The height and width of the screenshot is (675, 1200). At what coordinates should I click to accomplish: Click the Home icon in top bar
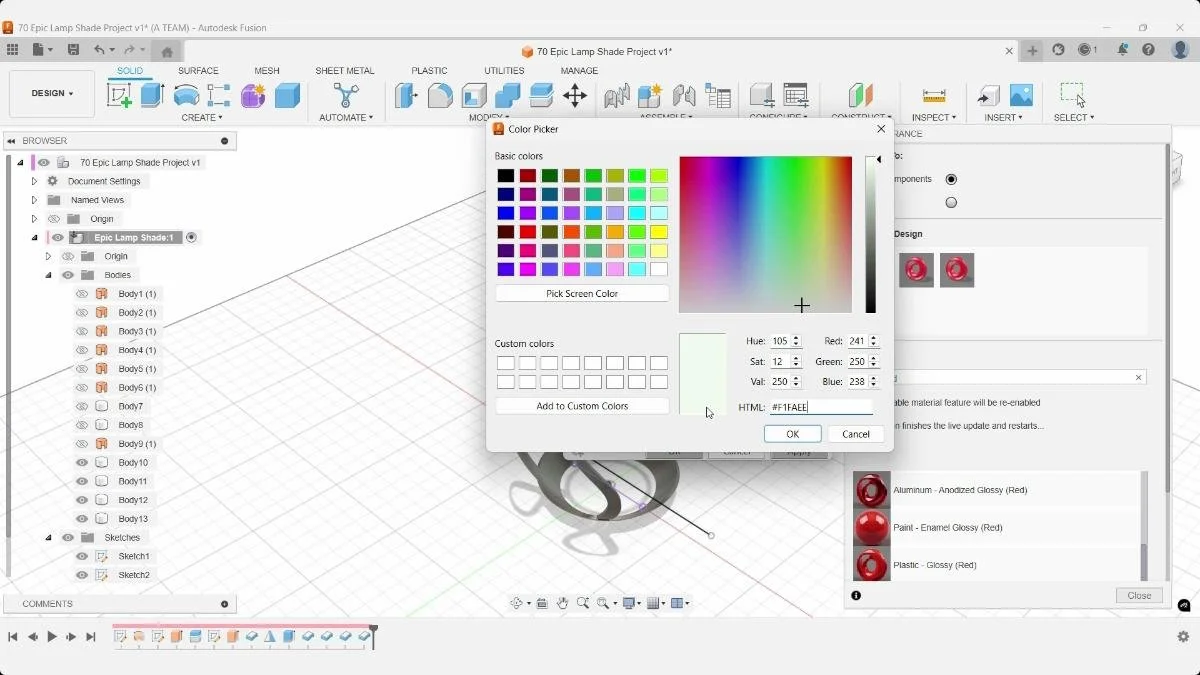167,51
